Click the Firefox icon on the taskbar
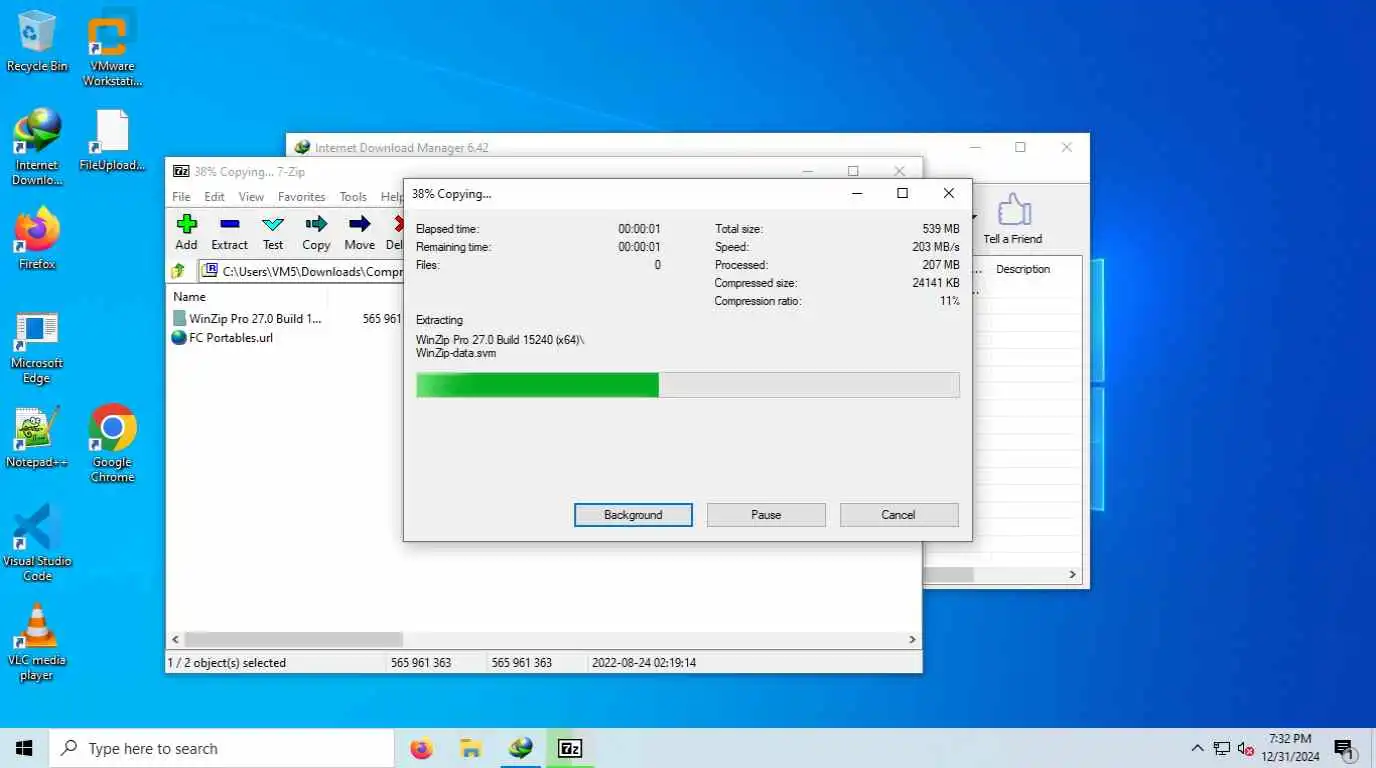Image resolution: width=1376 pixels, height=768 pixels. [x=422, y=748]
